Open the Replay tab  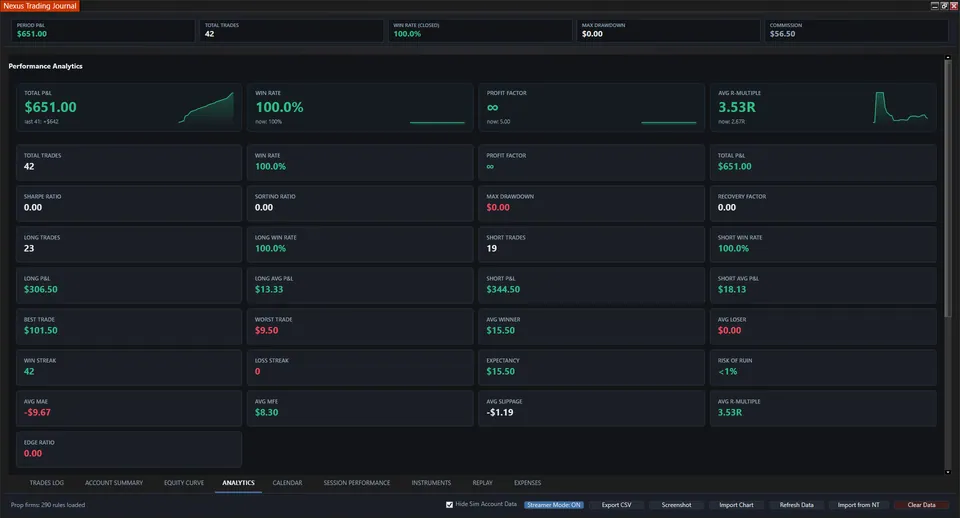[482, 482]
